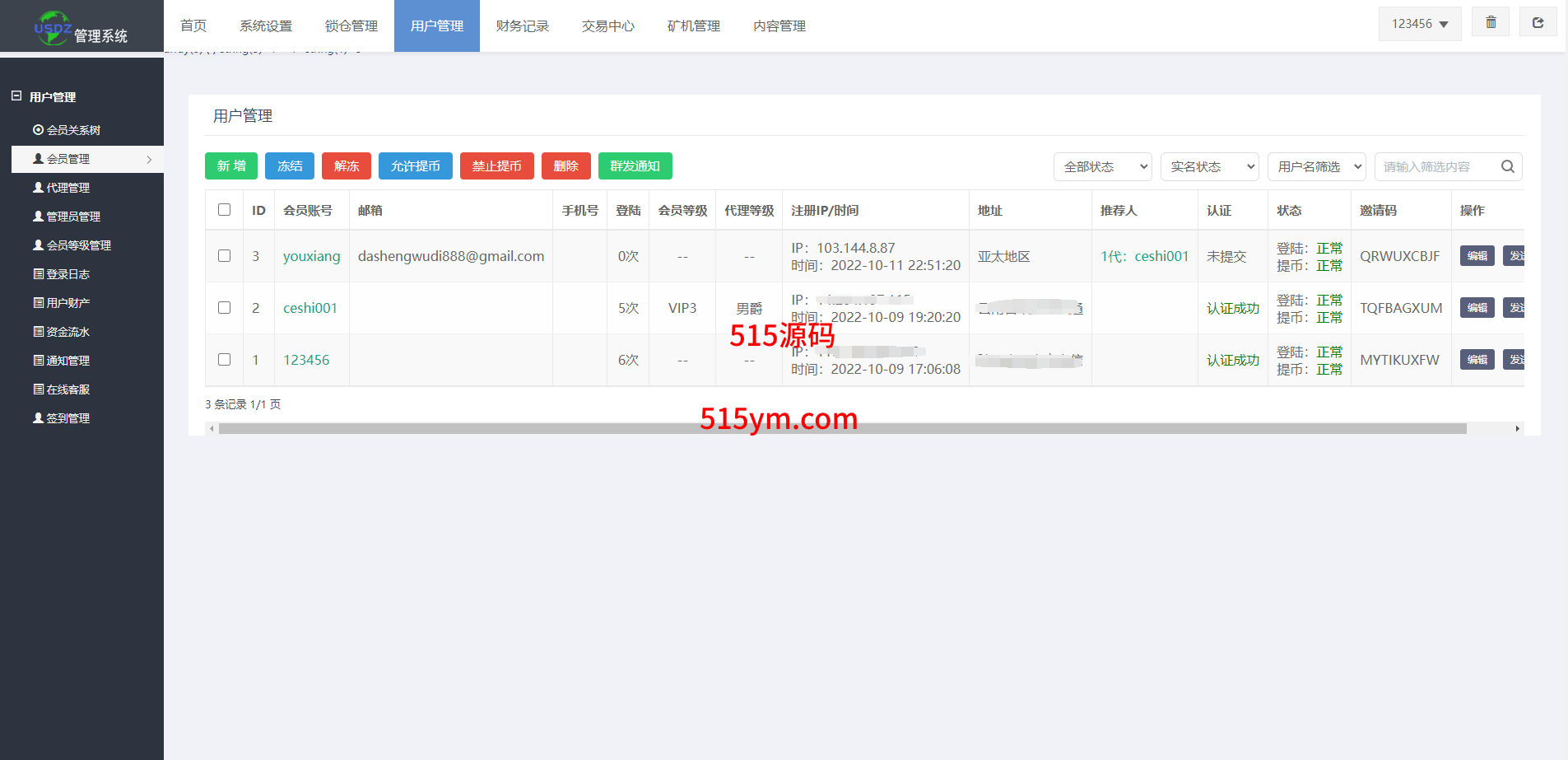
Task: Open 用户财产 sidebar entry
Action: [x=67, y=303]
